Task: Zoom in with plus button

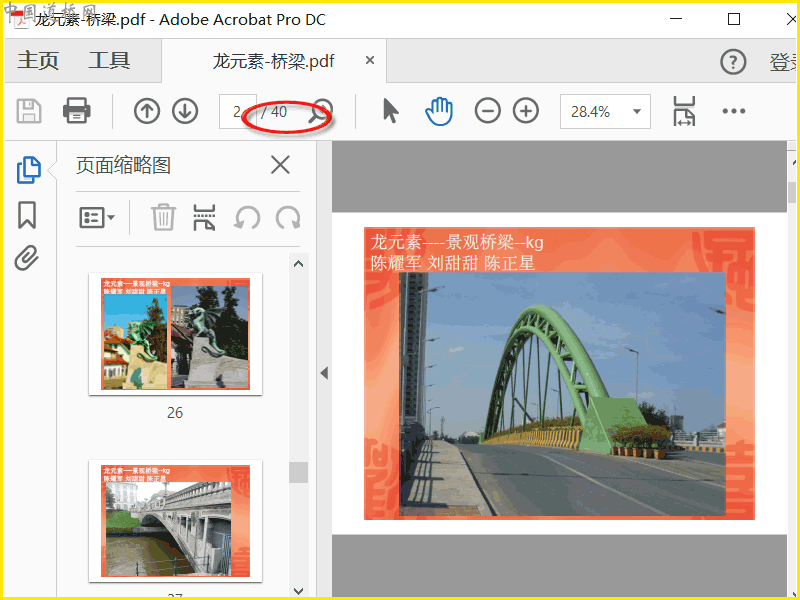Action: (x=526, y=111)
